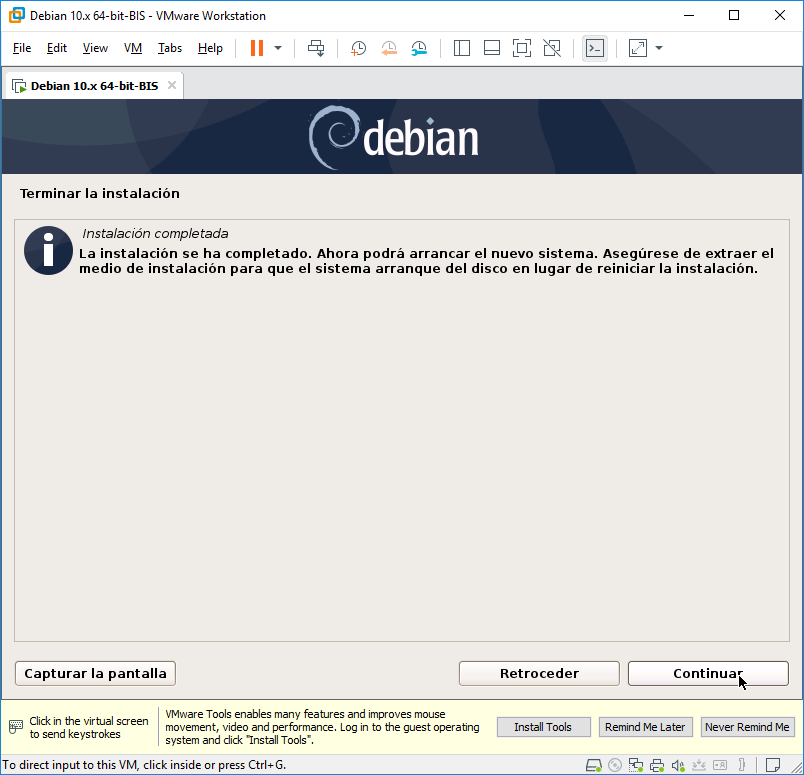Screen dimensions: 804x775
Task: Click Capturar la pantalla button
Action: coord(95,673)
